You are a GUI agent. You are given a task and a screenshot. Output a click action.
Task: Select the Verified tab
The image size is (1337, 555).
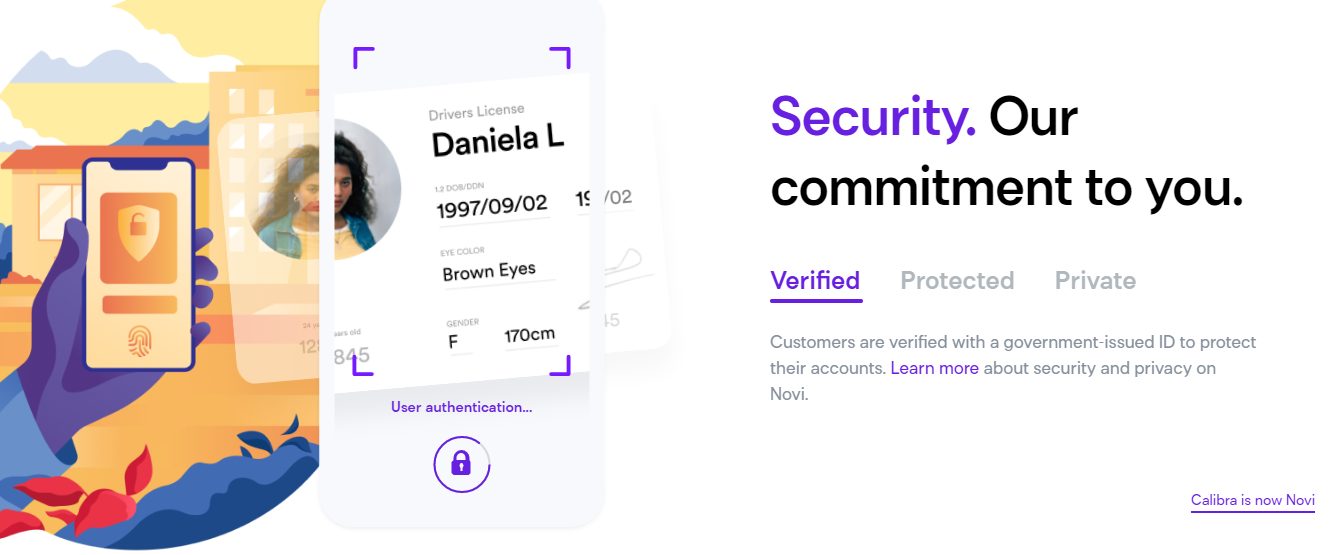click(x=815, y=280)
